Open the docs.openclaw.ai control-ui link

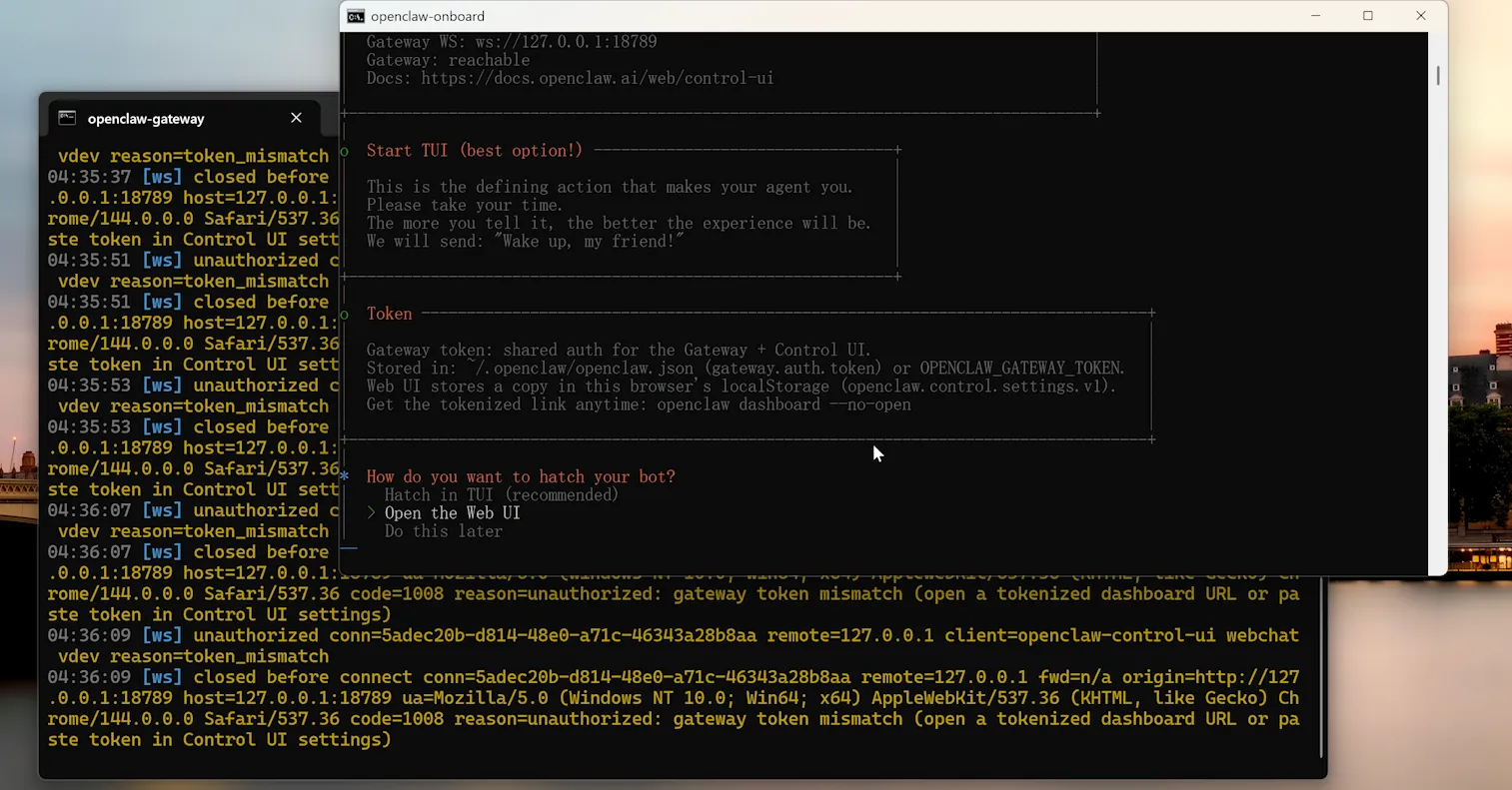597,78
